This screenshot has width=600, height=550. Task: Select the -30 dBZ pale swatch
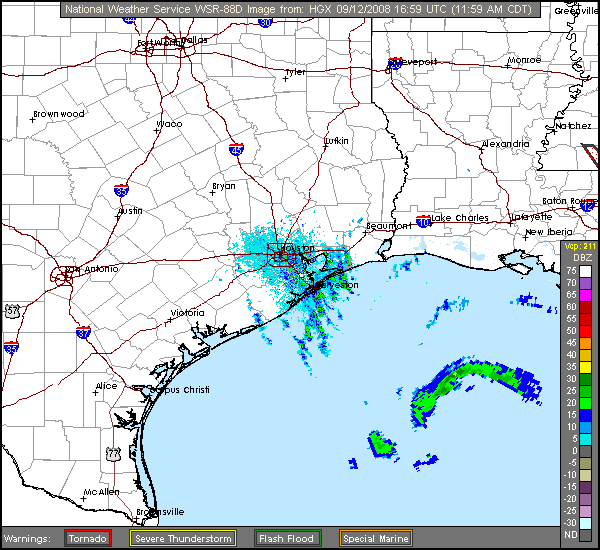tap(585, 523)
